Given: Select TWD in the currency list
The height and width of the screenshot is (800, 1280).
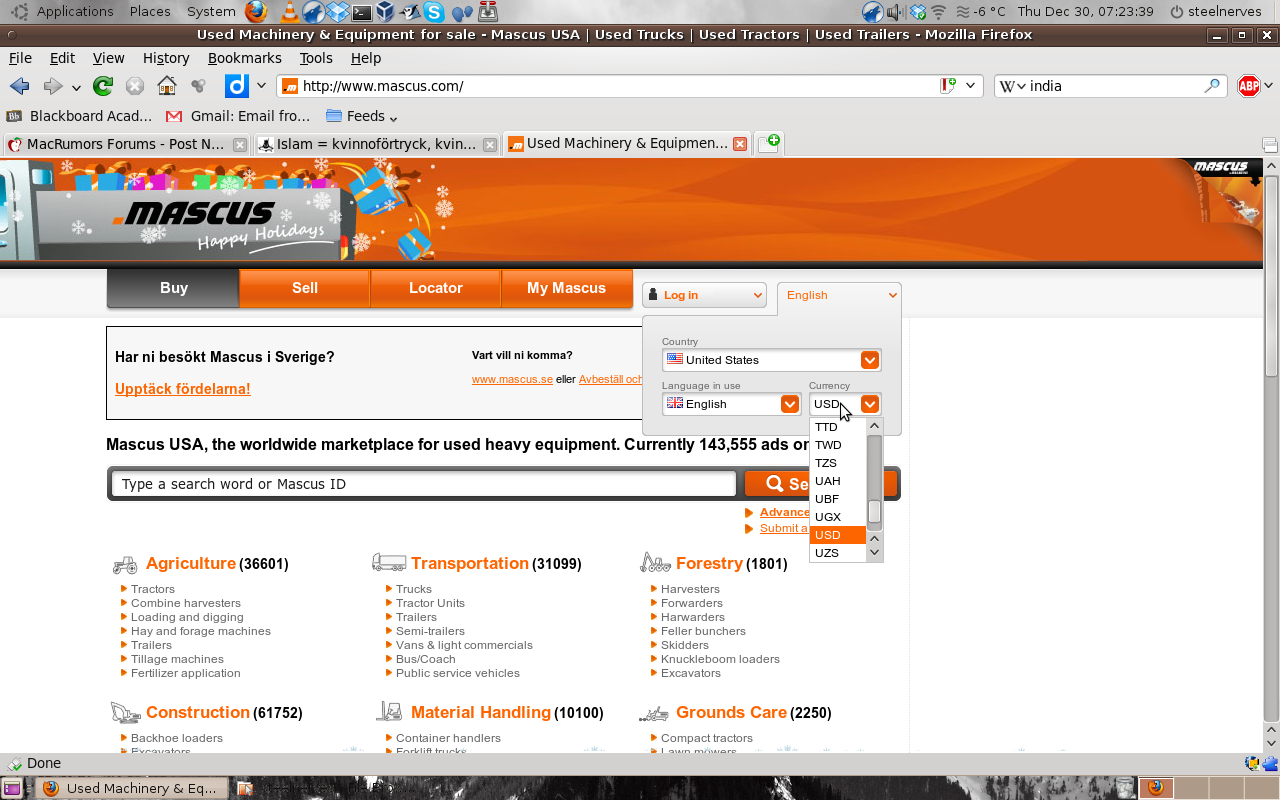Looking at the screenshot, I should (838, 445).
